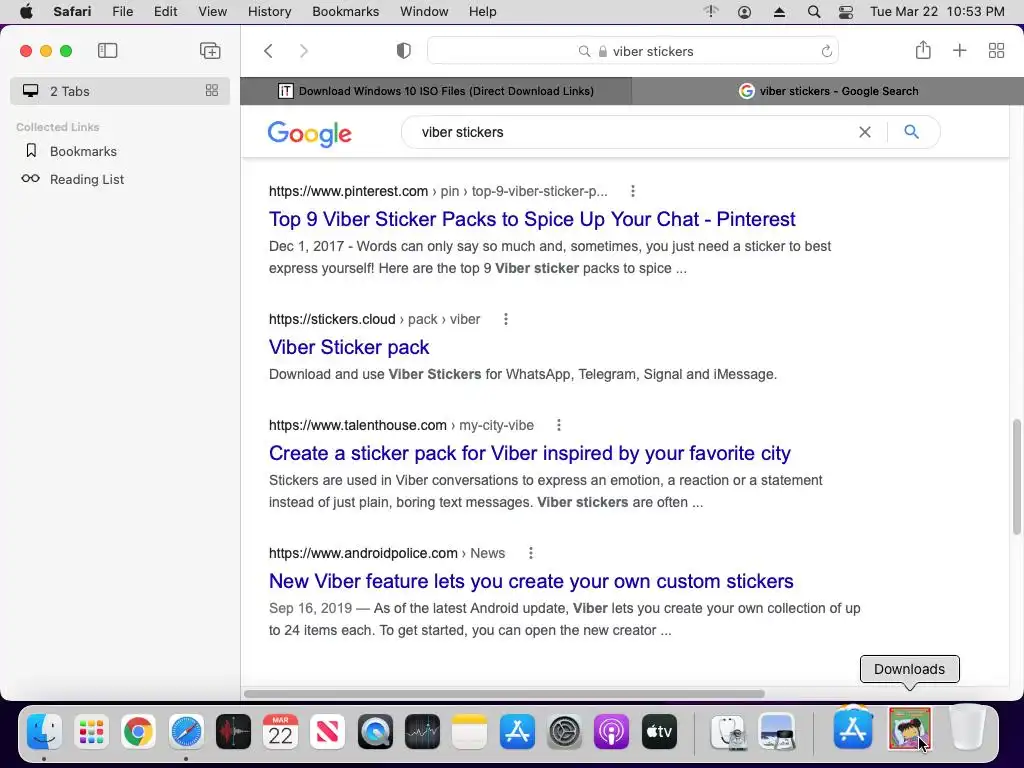This screenshot has height=768, width=1024.
Task: Open Calendar showing Mar 22 in Dock
Action: coord(280,731)
